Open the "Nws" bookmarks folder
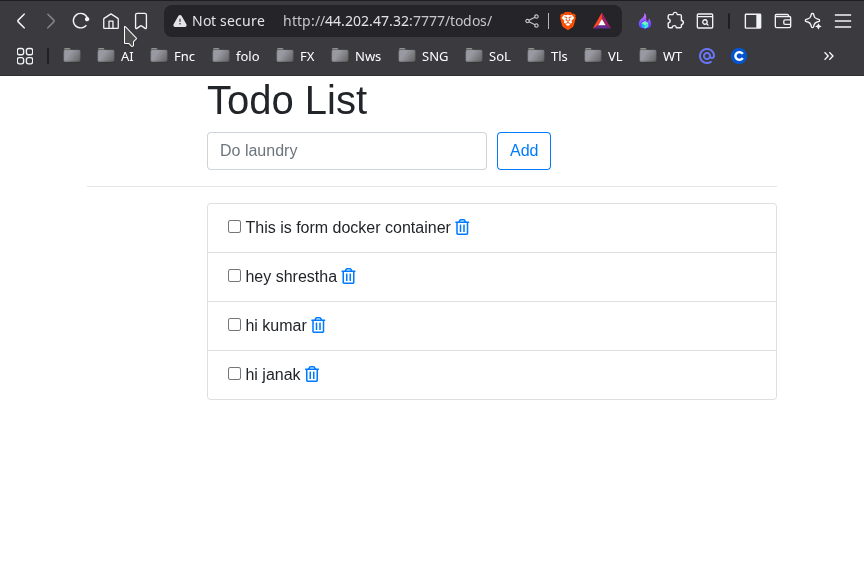This screenshot has height=575, width=864. pyautogui.click(x=357, y=56)
